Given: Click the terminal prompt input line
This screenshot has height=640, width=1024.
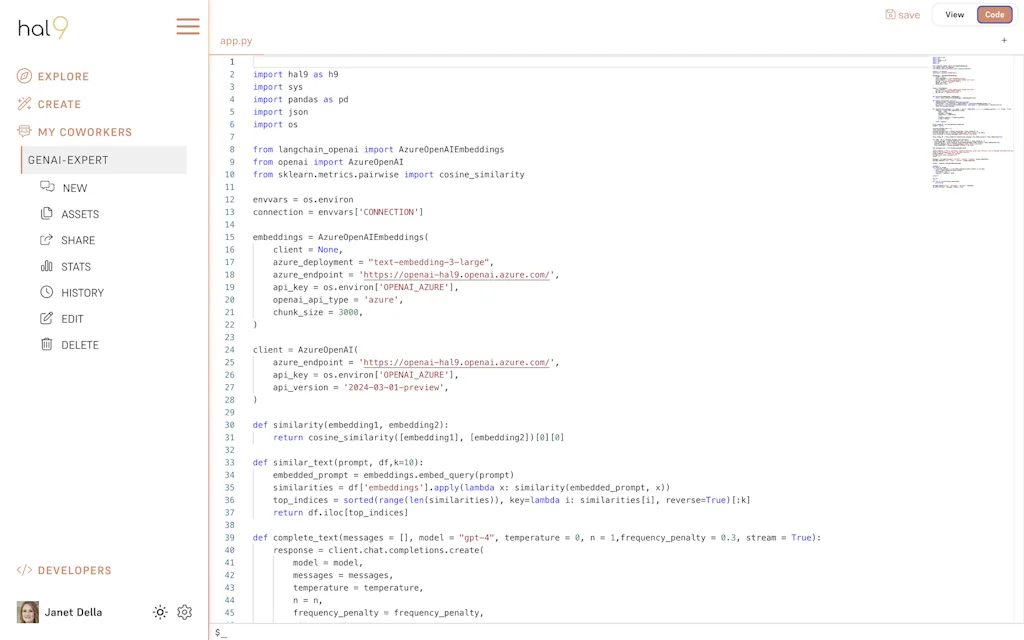Looking at the screenshot, I should 600,632.
